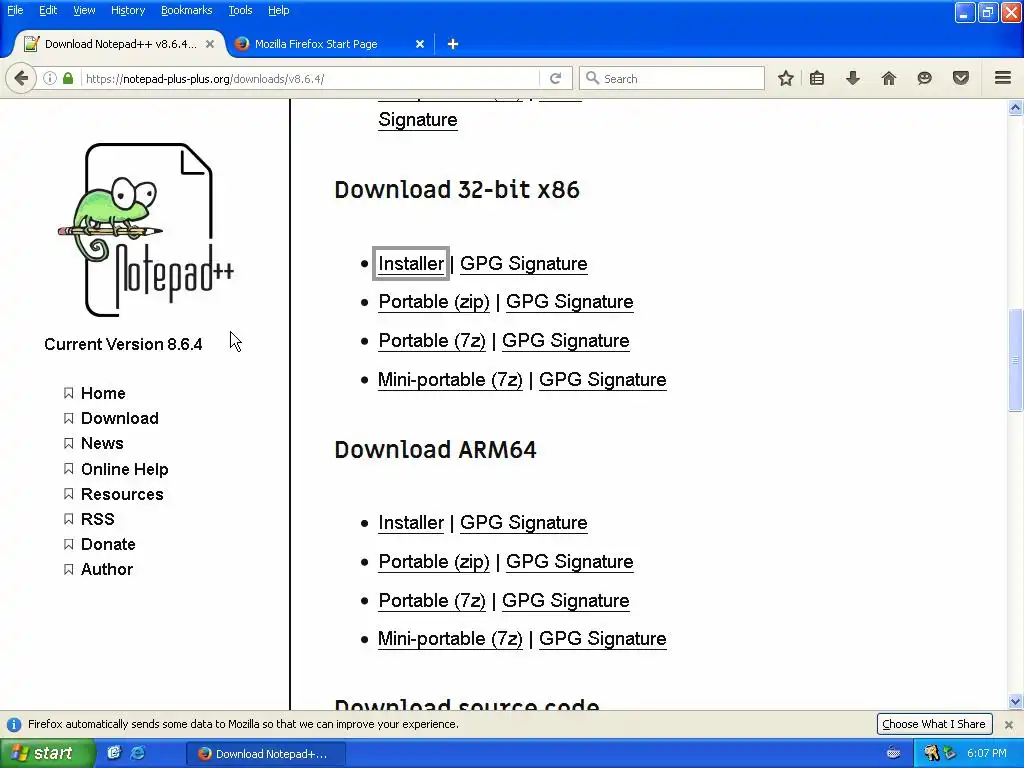Viewport: 1024px width, 768px height.
Task: Open the Signature link at top of page
Action: point(417,120)
